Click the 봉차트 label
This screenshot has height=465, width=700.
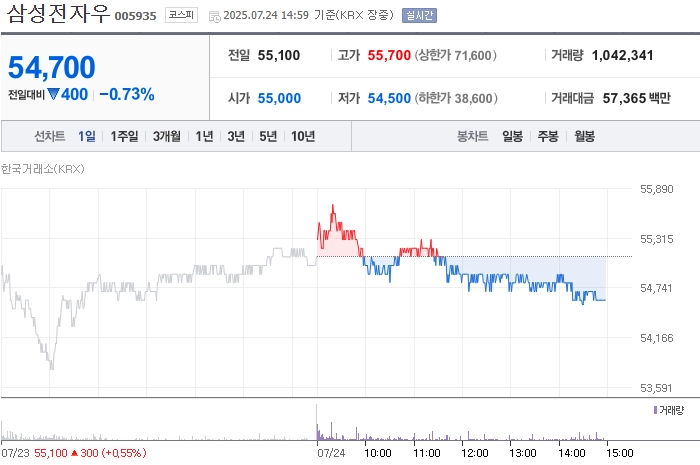472,136
